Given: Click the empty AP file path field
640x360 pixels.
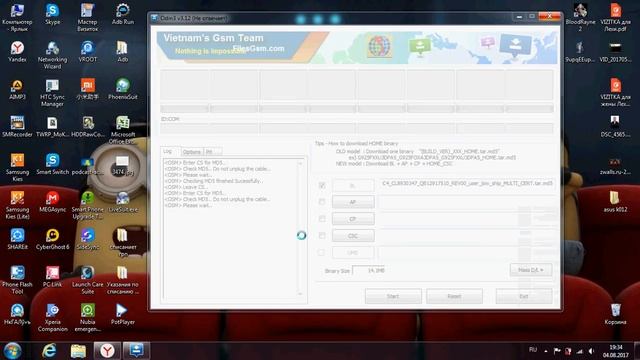Looking at the screenshot, I should 467,202.
